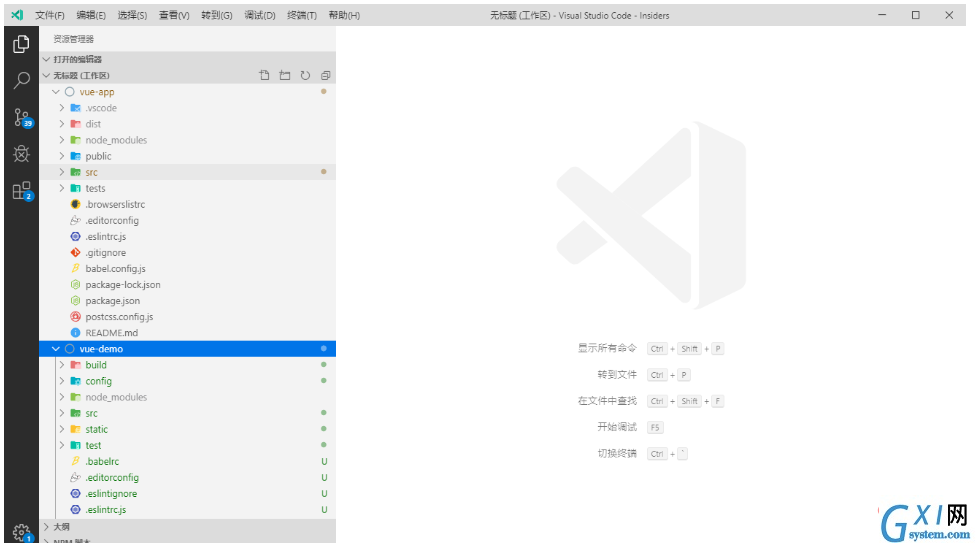The width and height of the screenshot is (977, 543).
Task: Open the 转到(G) menu
Action: (217, 15)
